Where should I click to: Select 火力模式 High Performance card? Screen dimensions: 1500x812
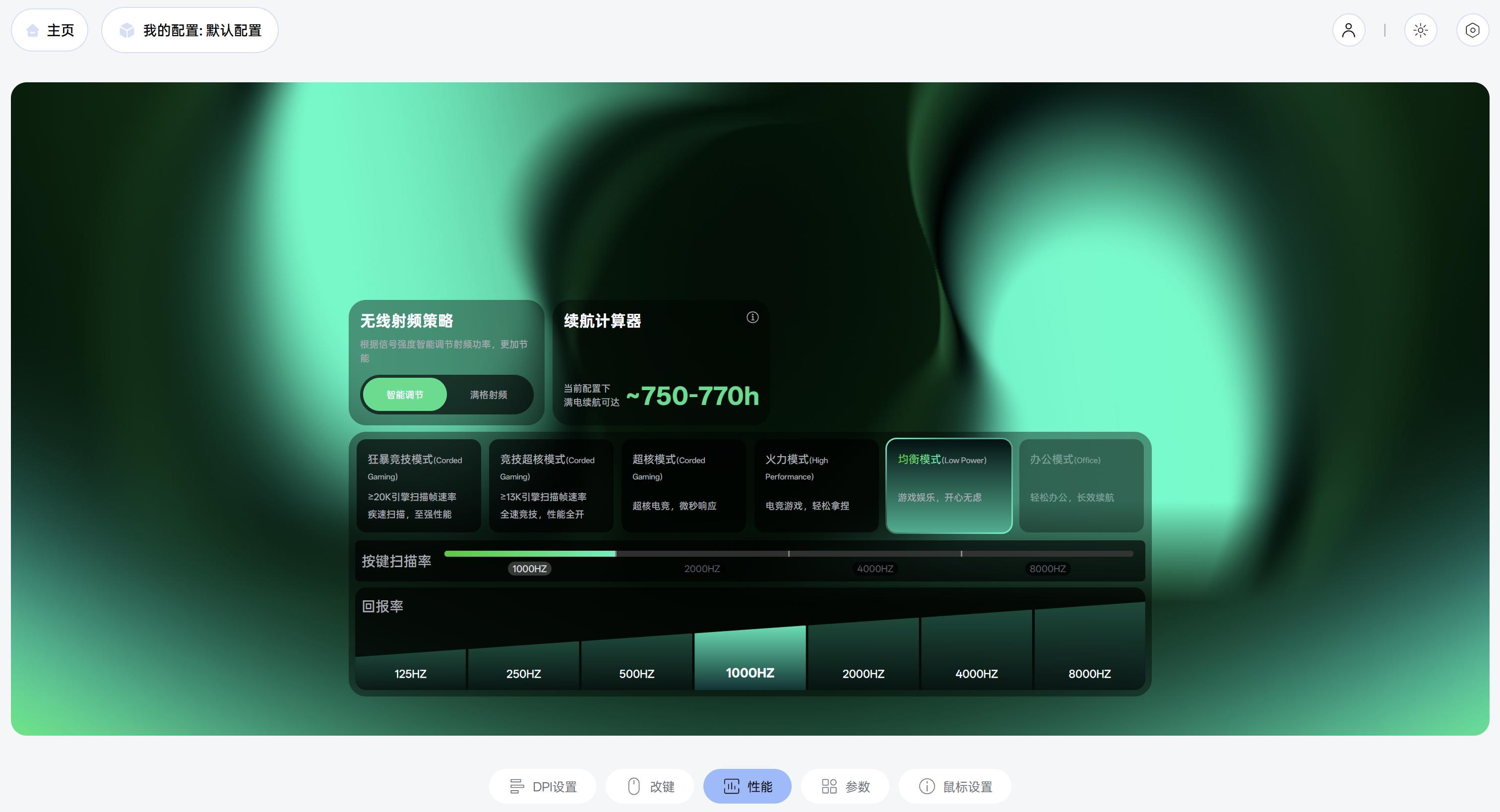[x=816, y=485]
